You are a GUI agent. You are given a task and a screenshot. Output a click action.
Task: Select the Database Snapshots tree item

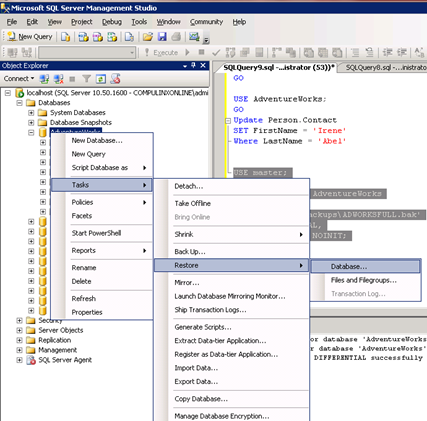(81, 122)
